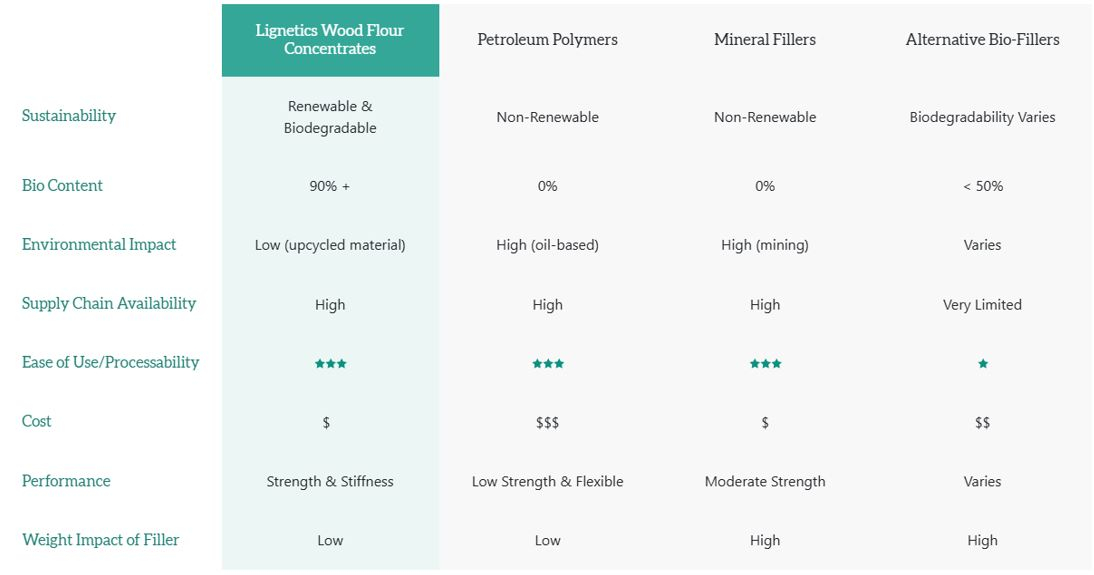The width and height of the screenshot is (1094, 575).
Task: Click the Supply Chain Availability label
Action: 109,304
